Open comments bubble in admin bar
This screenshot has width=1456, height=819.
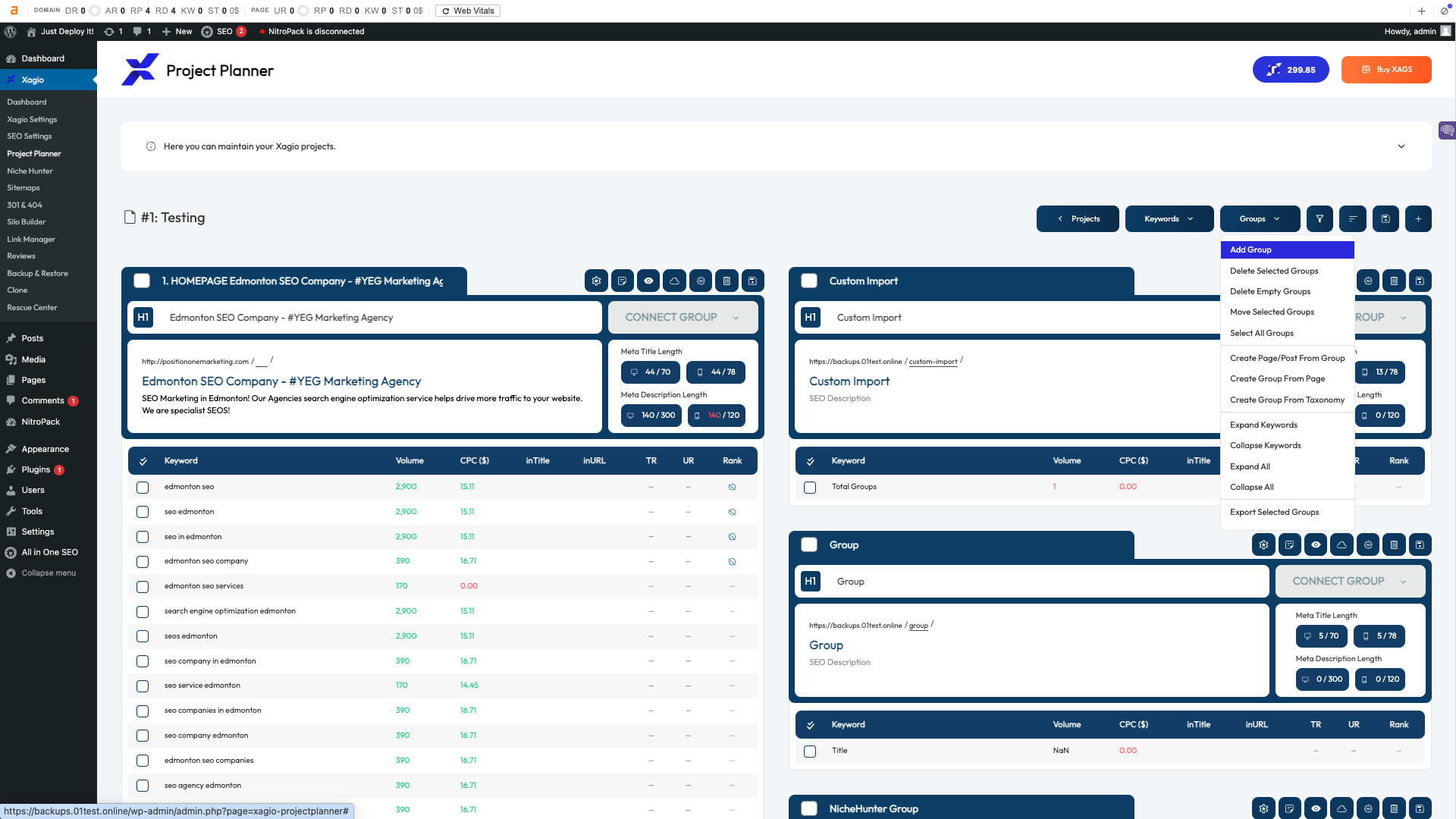142,31
